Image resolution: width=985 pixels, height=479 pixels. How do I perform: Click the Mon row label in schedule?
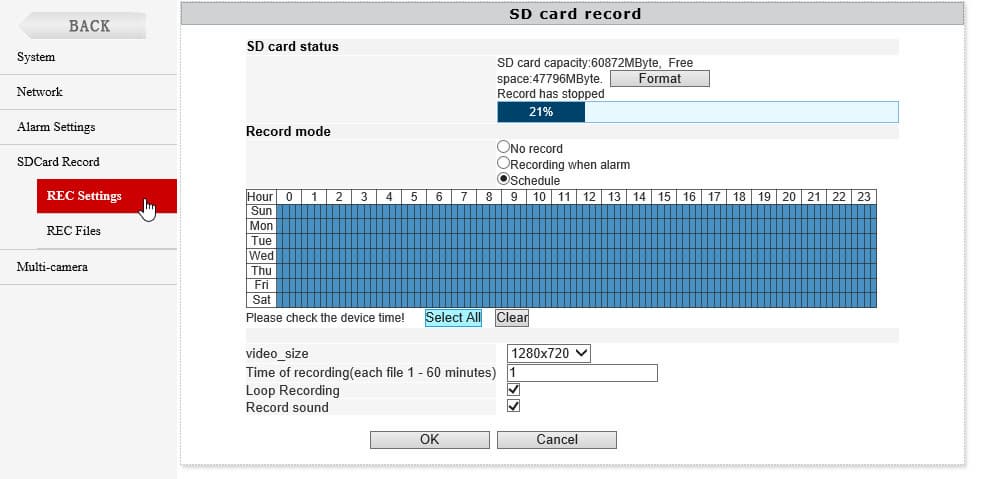coord(261,226)
